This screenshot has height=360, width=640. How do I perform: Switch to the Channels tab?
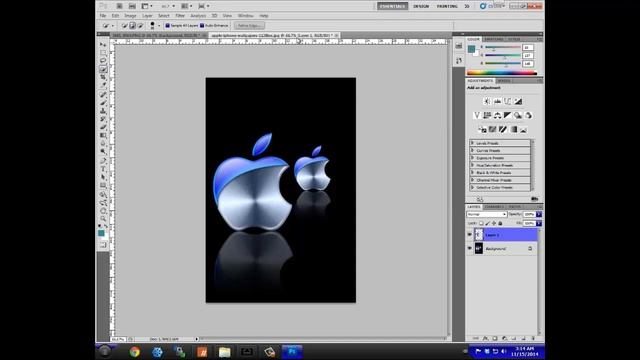494,207
